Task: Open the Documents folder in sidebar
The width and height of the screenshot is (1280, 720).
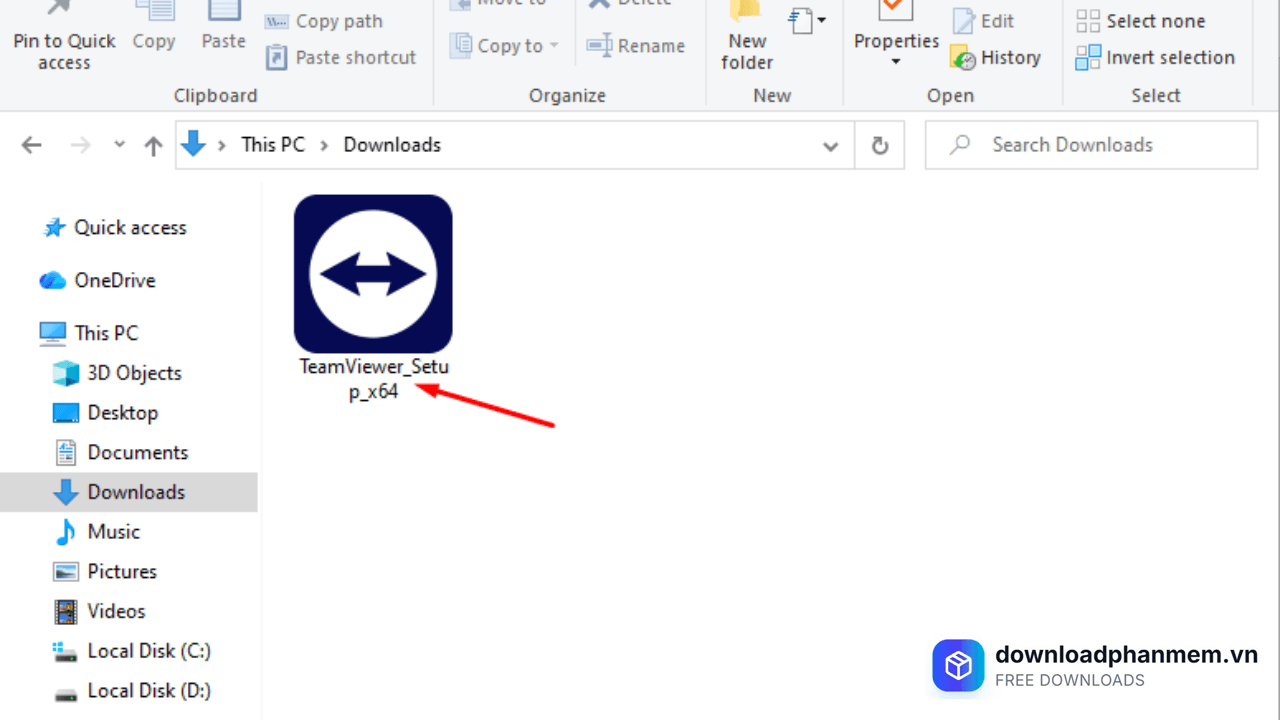Action: pyautogui.click(x=137, y=452)
